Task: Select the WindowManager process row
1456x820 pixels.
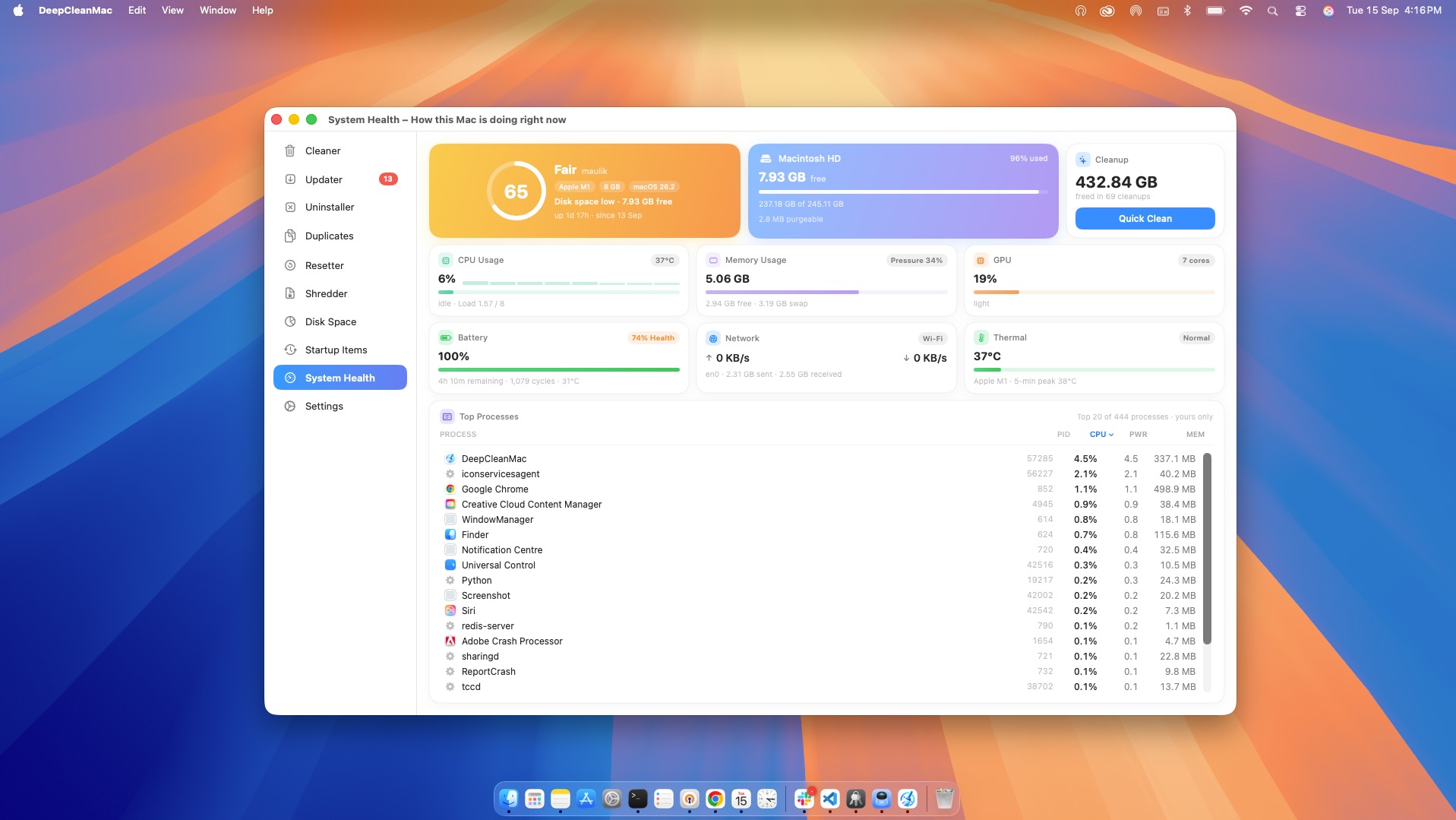Action: (820, 519)
